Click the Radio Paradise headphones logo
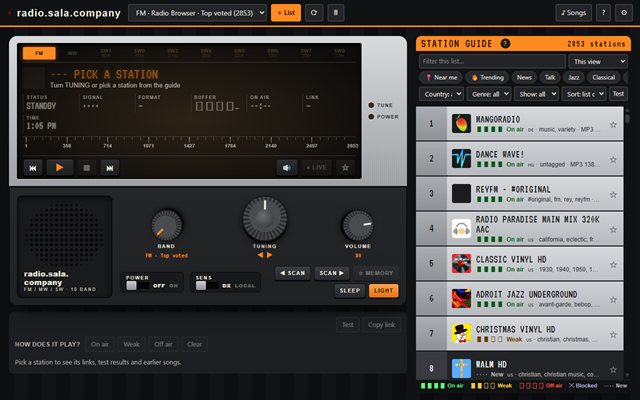This screenshot has height=400, width=640. (x=461, y=229)
